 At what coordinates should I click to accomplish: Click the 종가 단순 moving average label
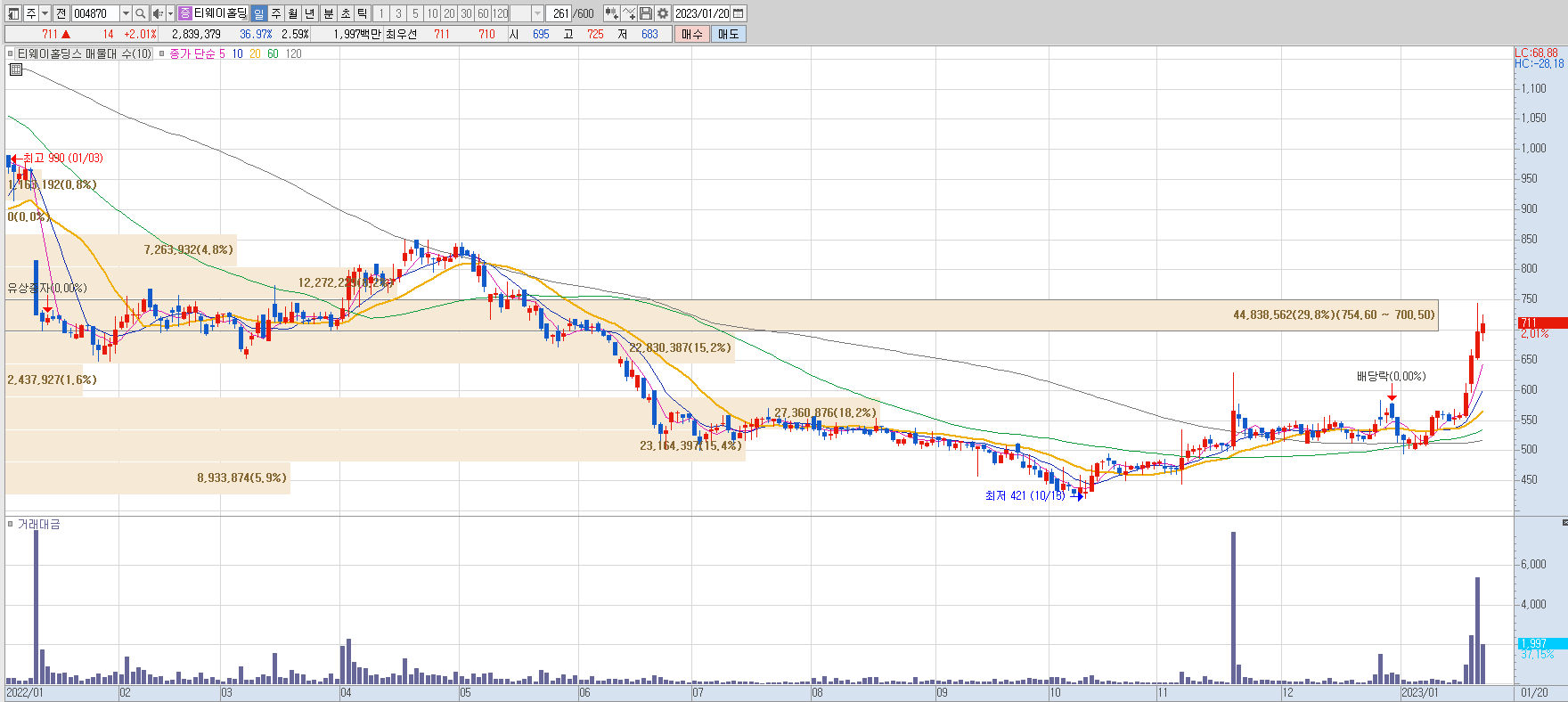(x=192, y=53)
